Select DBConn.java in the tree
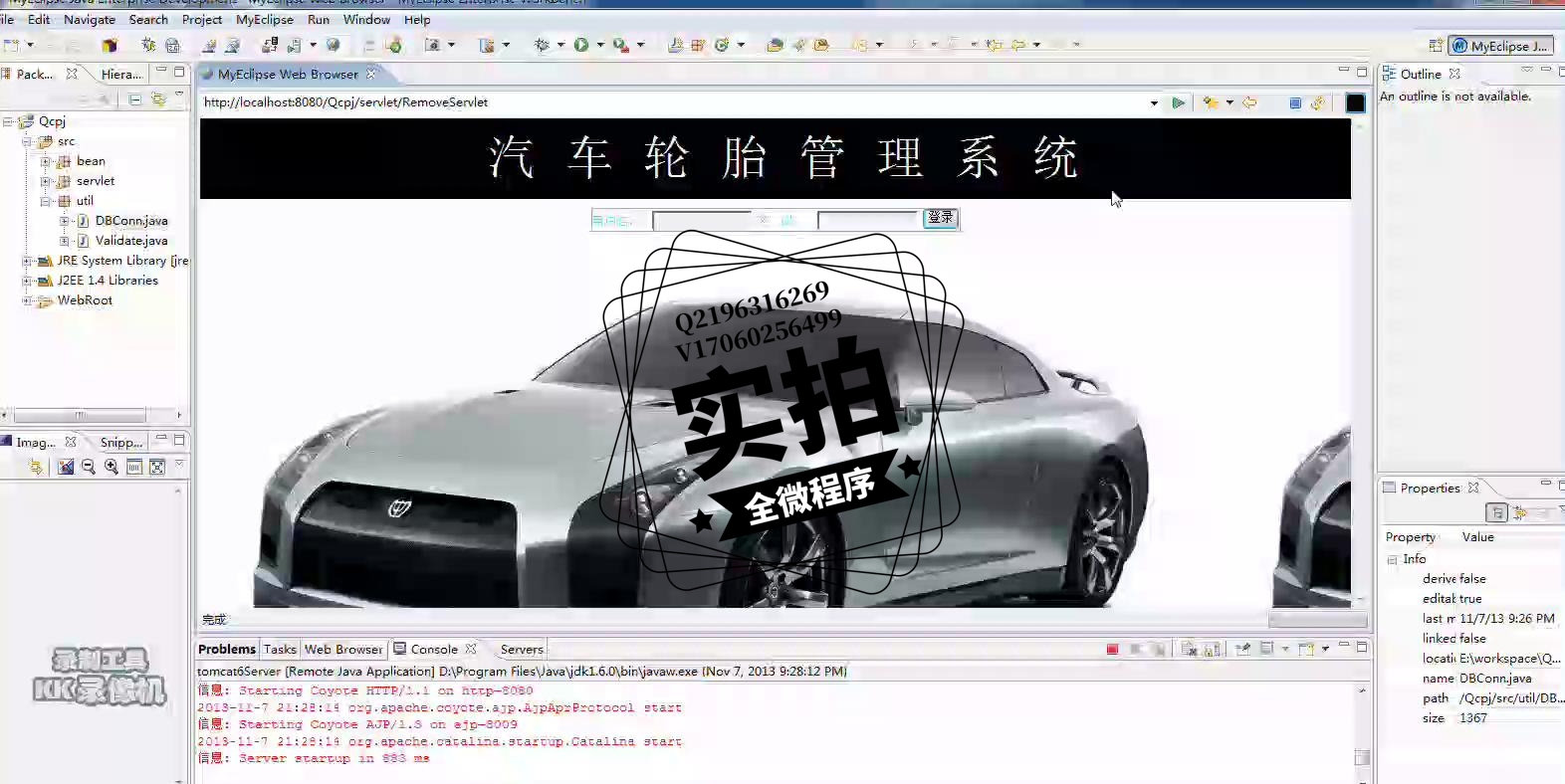Image resolution: width=1565 pixels, height=784 pixels. [x=130, y=221]
